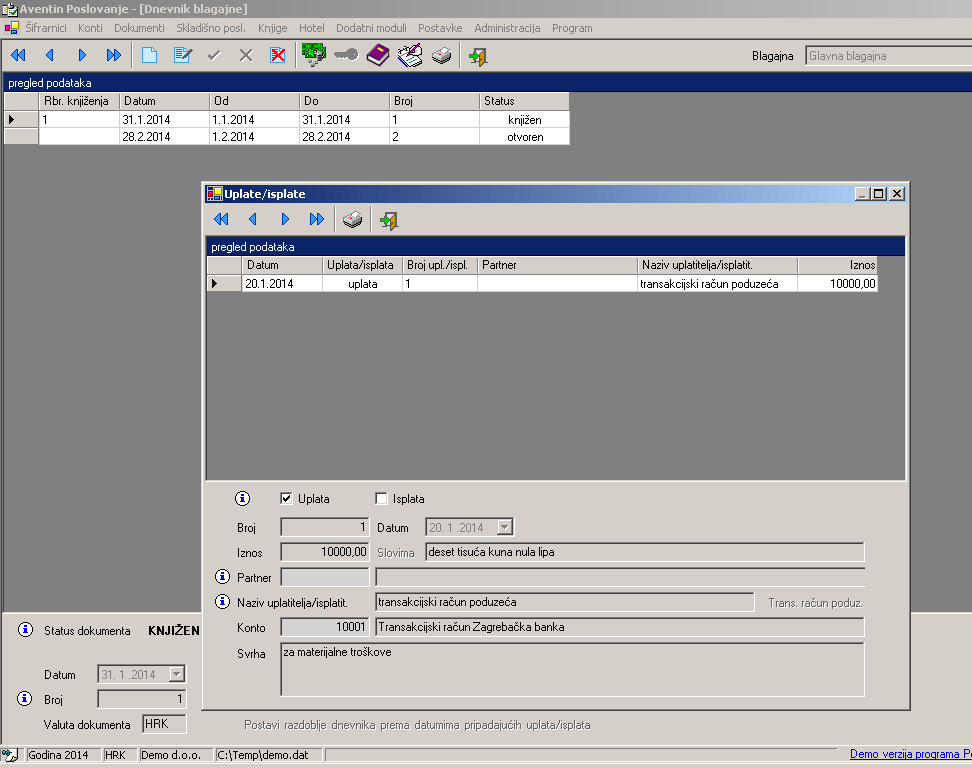Click the exit door icon in Uplate/isplate window
Image resolution: width=972 pixels, height=768 pixels.
[389, 220]
